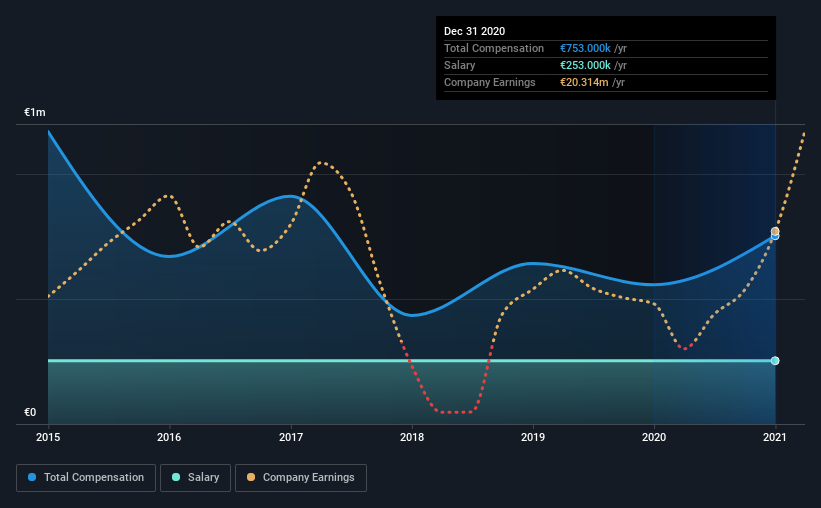Viewport: 821px width, 508px height.
Task: Click the €0 y-axis label
Action: 30,413
